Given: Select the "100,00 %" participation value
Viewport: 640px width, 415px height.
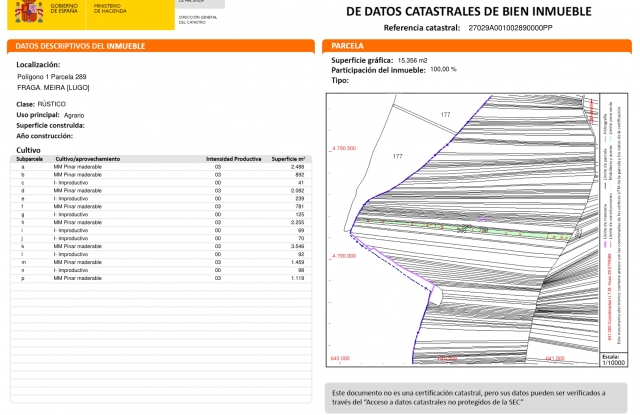Looking at the screenshot, I should click(443, 69).
